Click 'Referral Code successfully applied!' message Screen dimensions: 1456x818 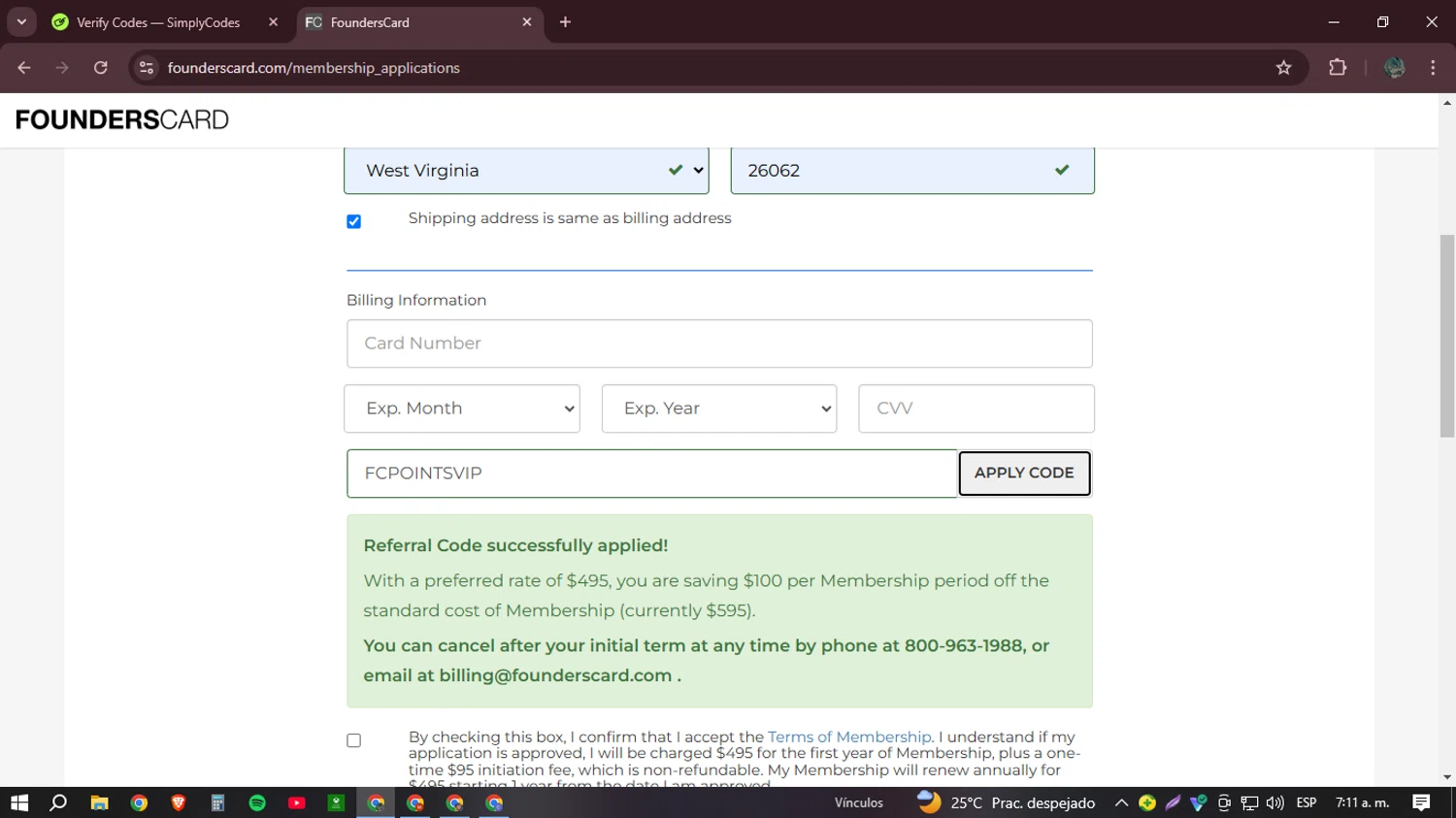pyautogui.click(x=515, y=545)
